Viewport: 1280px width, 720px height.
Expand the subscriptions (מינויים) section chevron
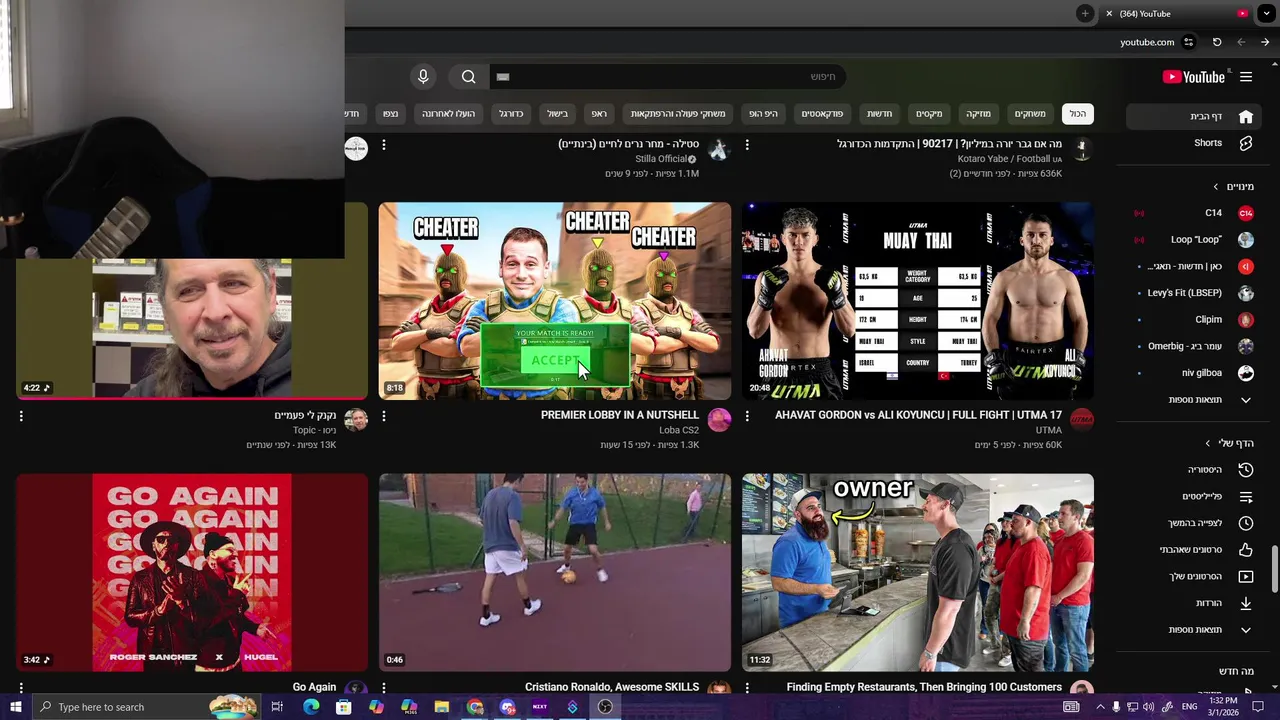click(x=1216, y=187)
